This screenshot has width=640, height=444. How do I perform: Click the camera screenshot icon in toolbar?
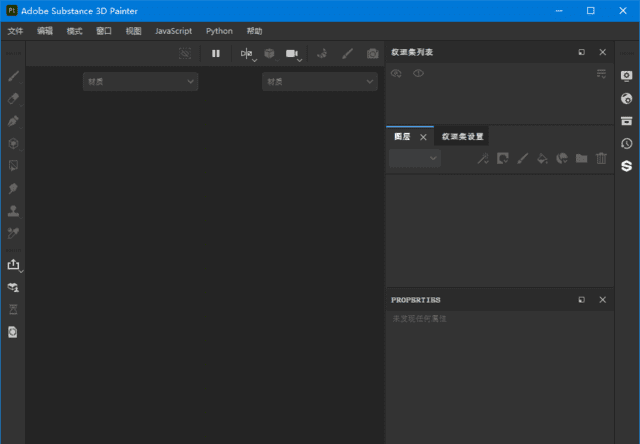pos(372,53)
